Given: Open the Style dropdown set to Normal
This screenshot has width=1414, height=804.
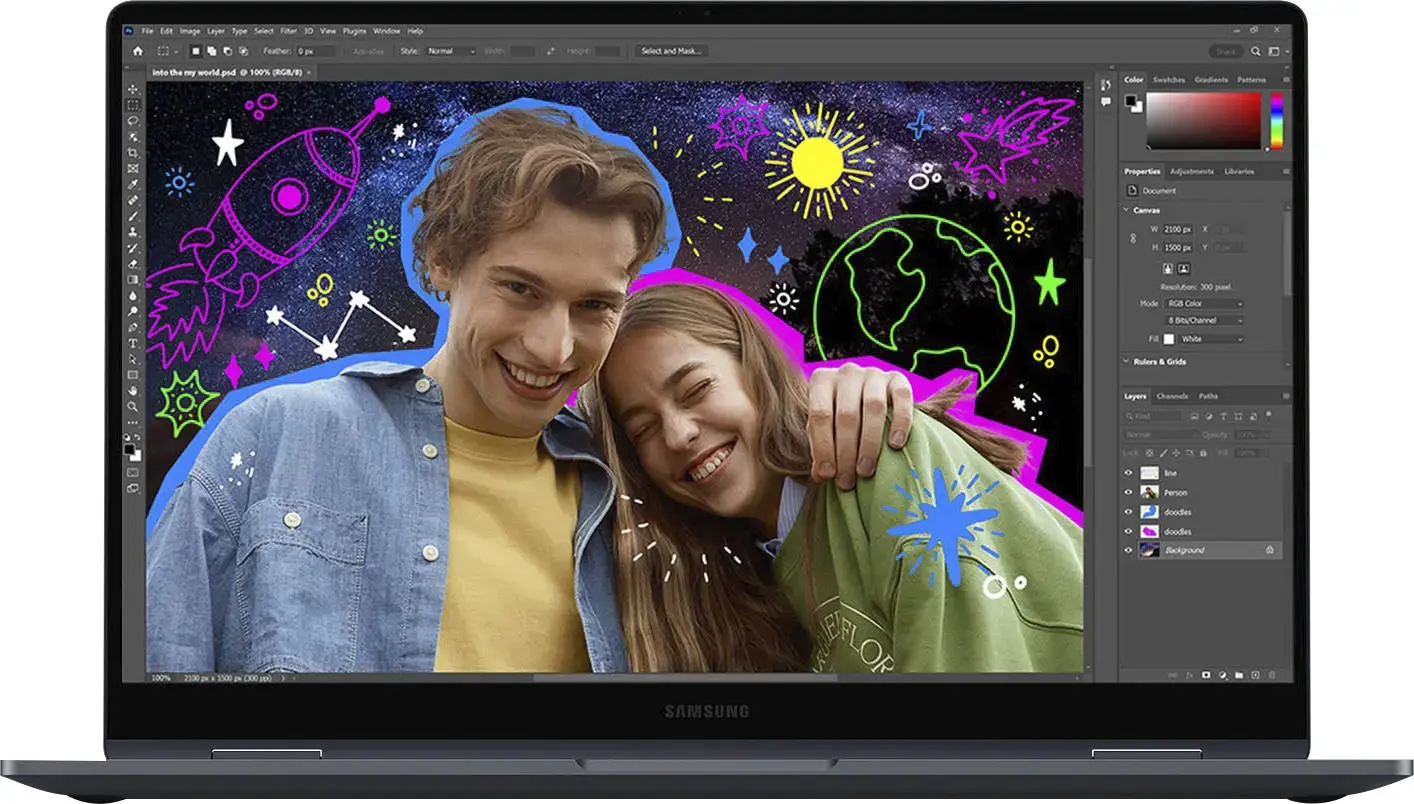Looking at the screenshot, I should pyautogui.click(x=451, y=51).
